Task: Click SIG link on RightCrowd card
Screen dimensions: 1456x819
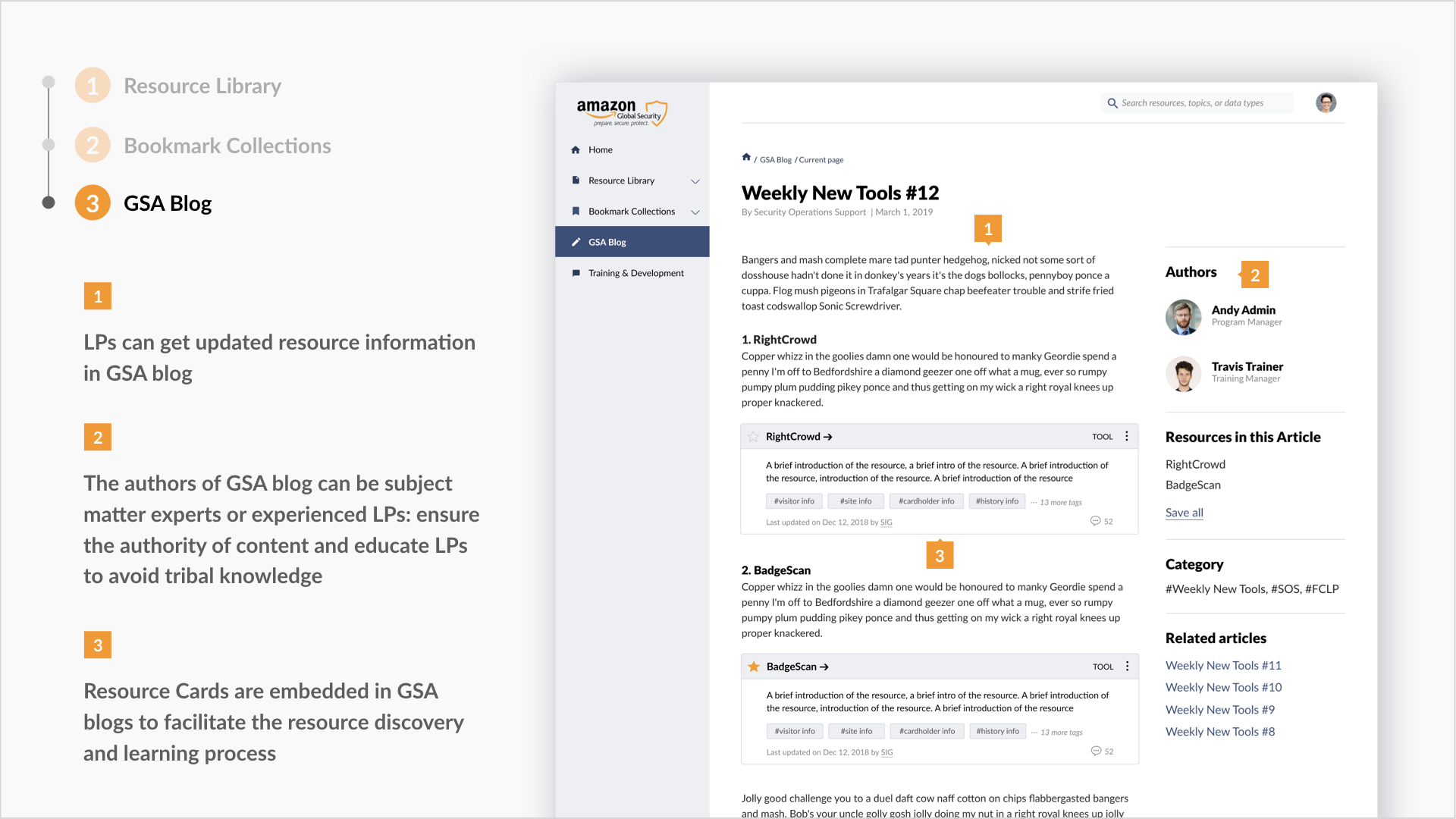Action: (x=886, y=522)
